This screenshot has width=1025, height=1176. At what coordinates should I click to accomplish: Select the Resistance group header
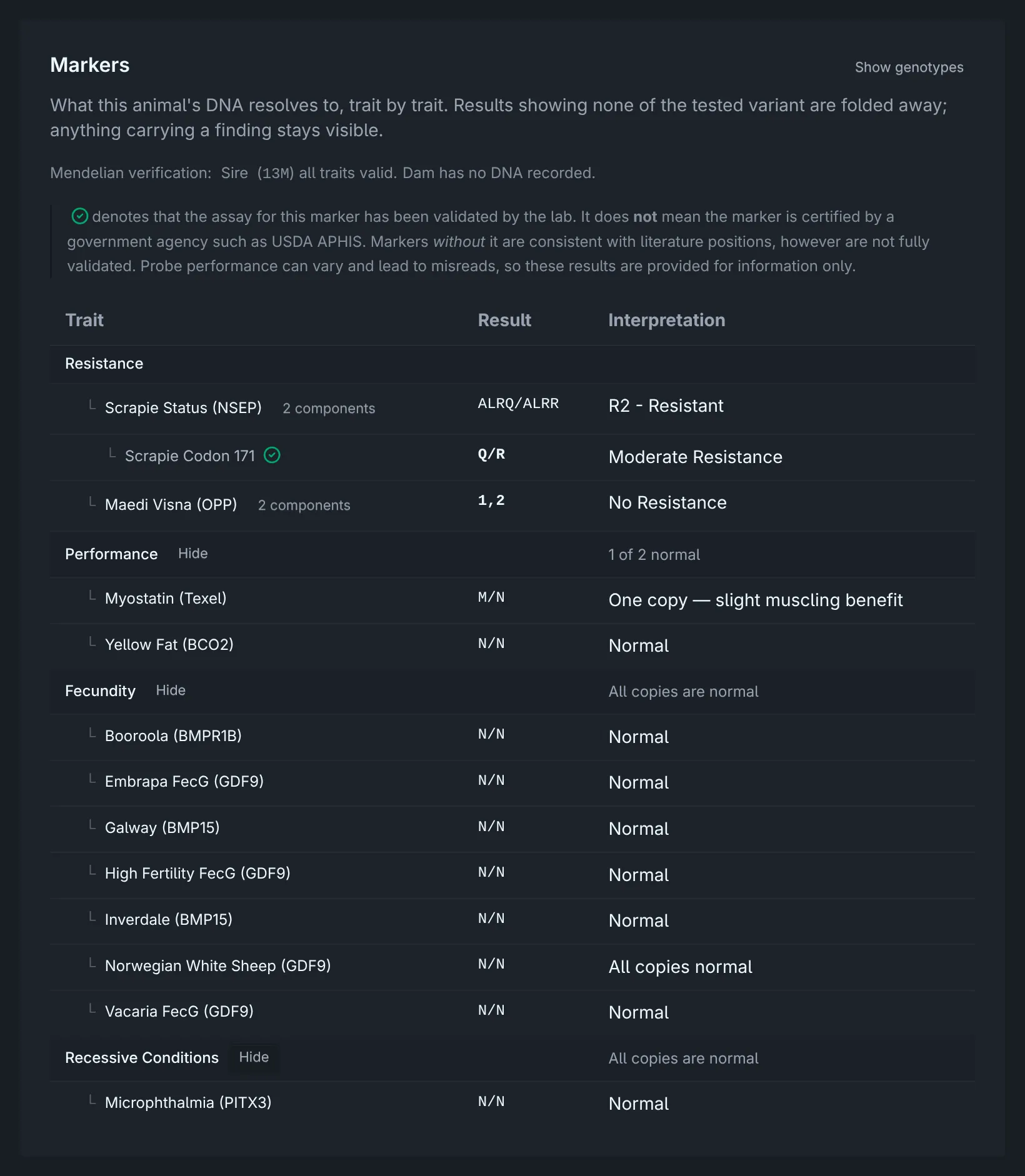coord(512,364)
